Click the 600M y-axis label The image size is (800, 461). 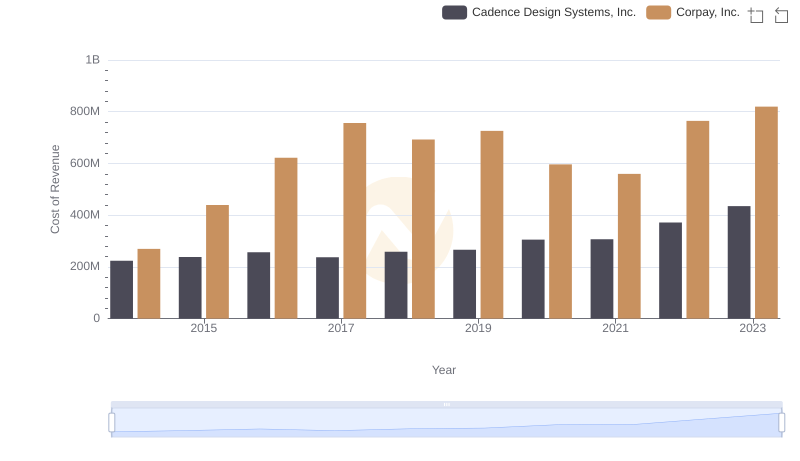85,163
